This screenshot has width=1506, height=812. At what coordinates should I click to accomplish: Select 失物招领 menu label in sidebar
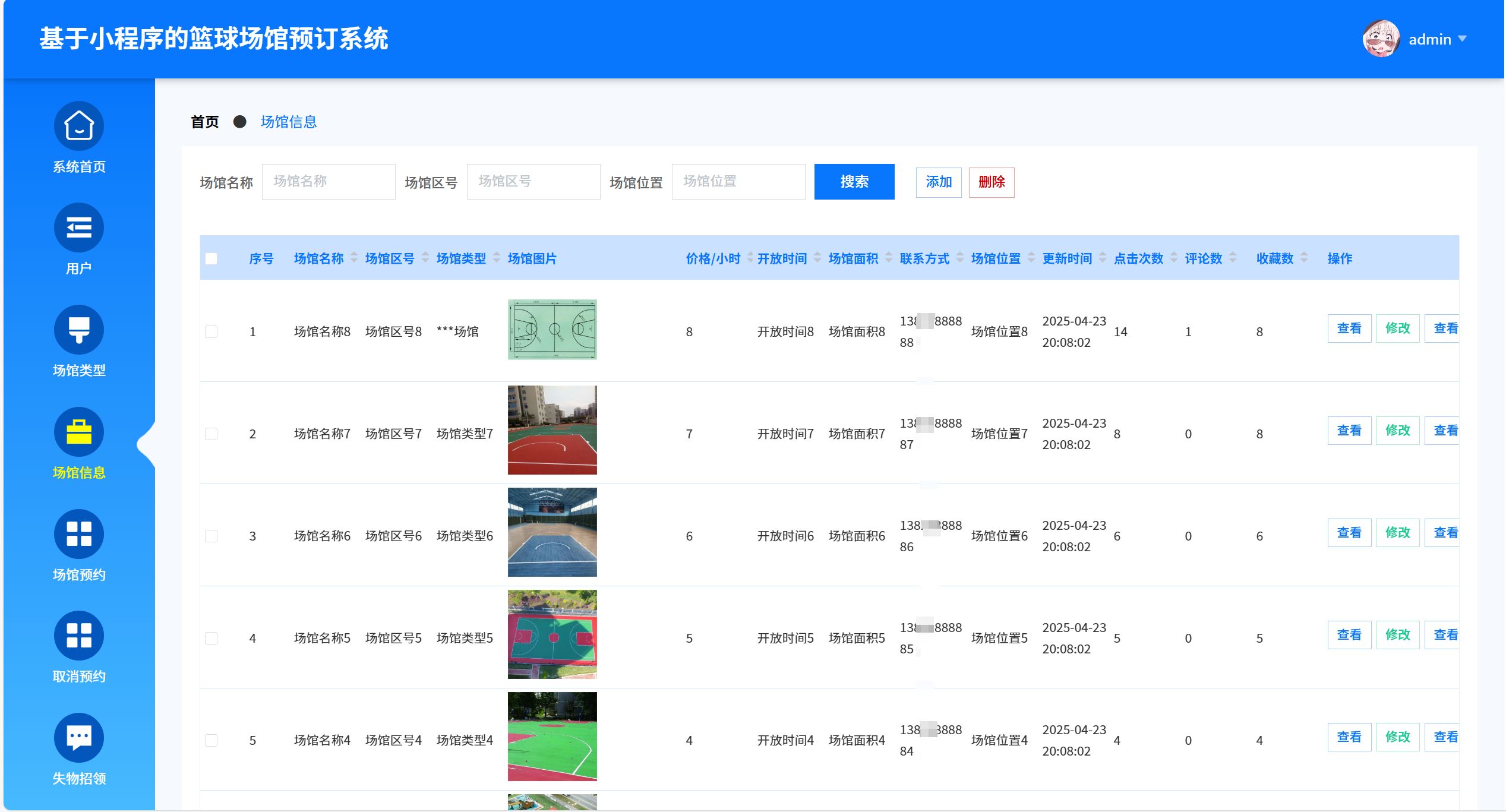coord(79,779)
